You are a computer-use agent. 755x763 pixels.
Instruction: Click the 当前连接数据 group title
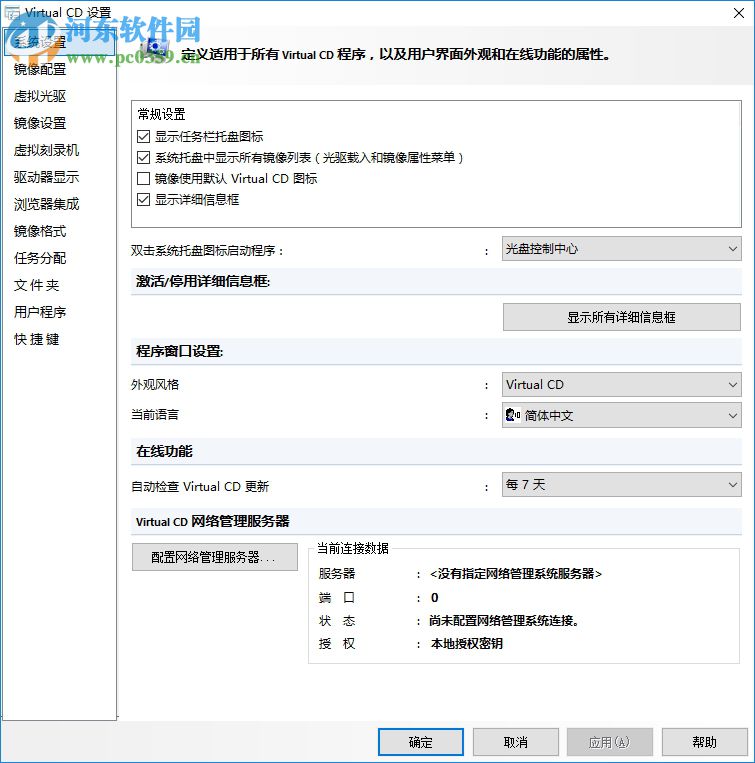[x=353, y=548]
